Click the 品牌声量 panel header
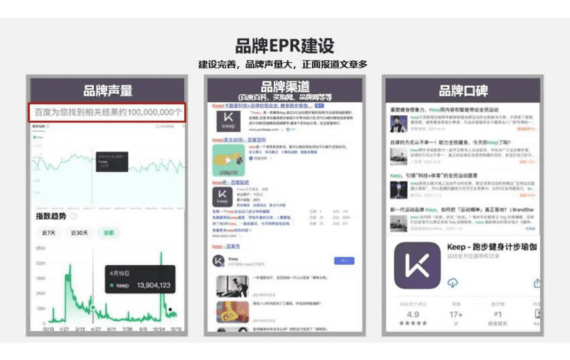 108,90
